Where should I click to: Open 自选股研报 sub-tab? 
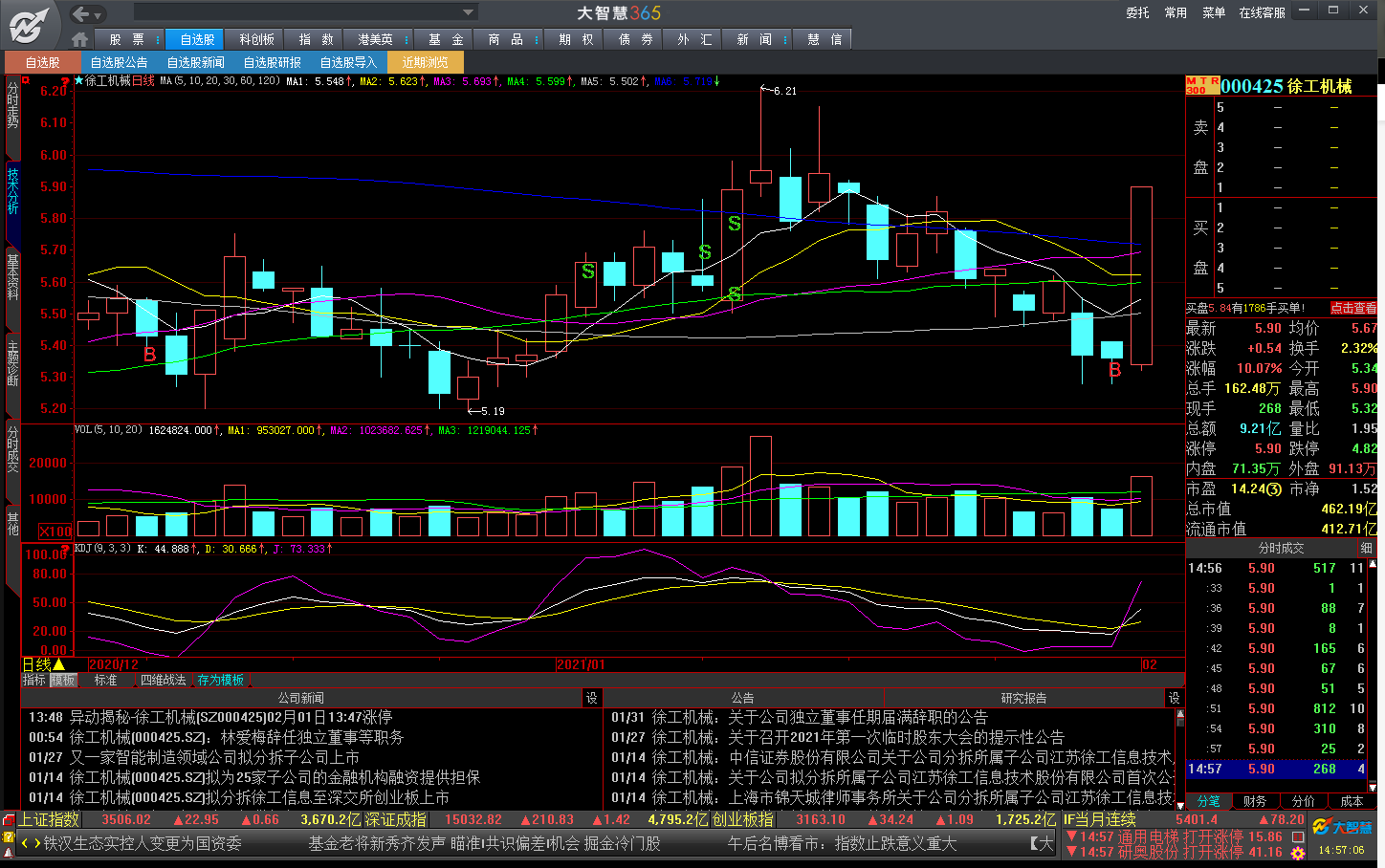click(x=273, y=62)
